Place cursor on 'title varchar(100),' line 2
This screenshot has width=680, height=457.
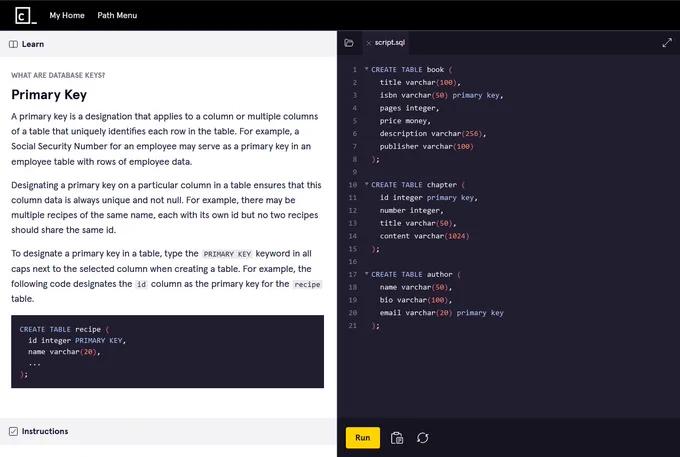tap(420, 82)
